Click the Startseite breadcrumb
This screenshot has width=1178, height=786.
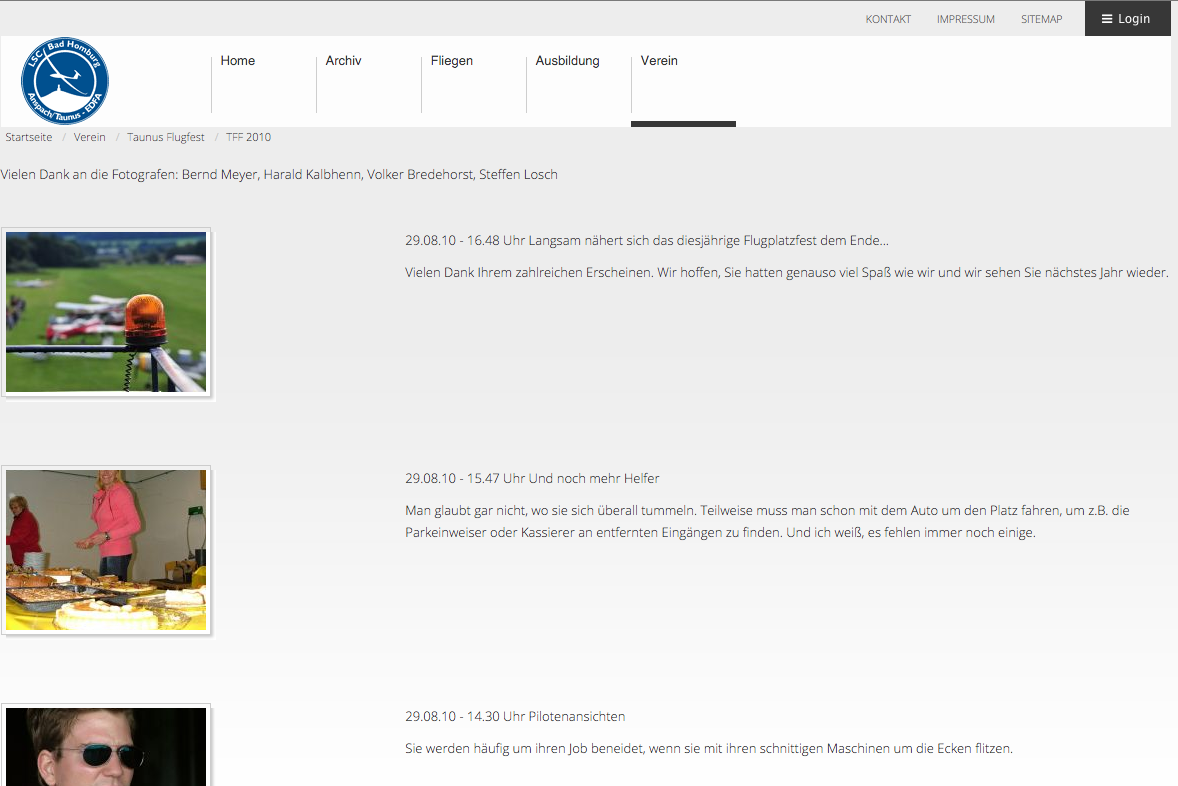29,138
